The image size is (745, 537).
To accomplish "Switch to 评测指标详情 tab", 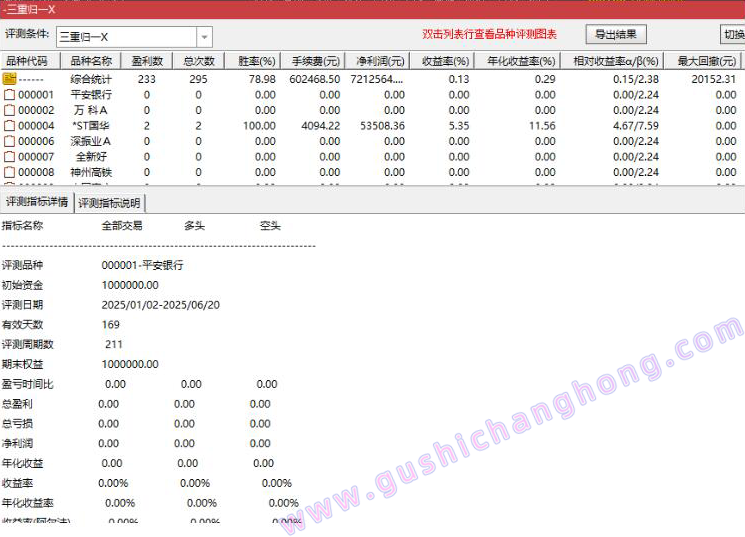I will click(x=37, y=202).
